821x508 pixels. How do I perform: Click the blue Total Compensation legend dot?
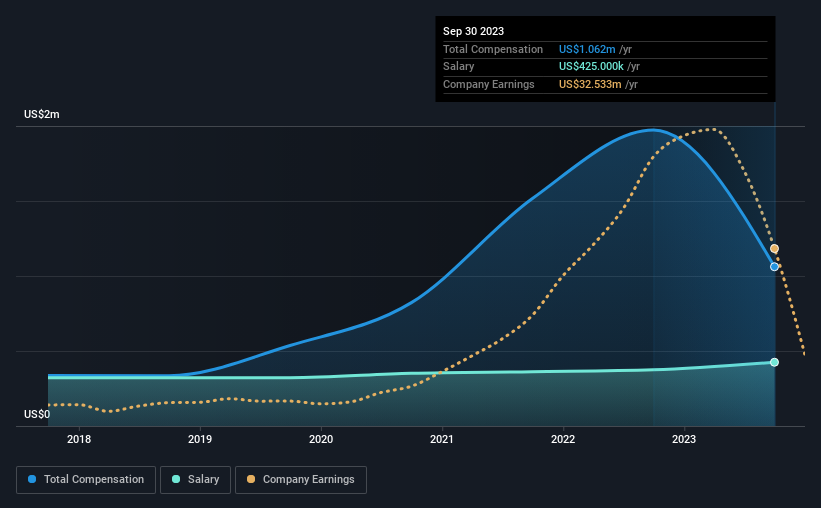[x=32, y=479]
